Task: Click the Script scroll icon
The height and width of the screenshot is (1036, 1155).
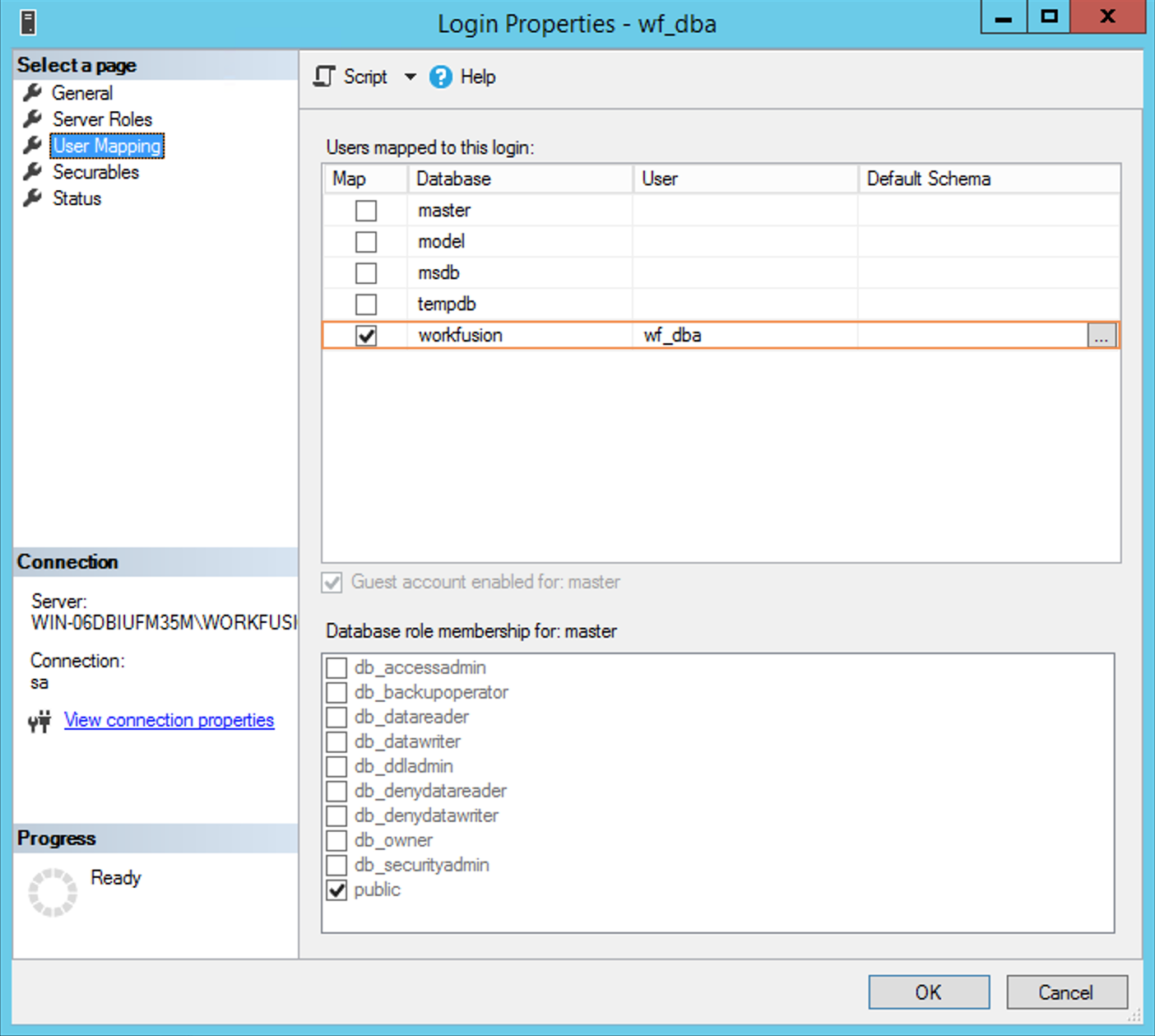Action: pos(324,77)
